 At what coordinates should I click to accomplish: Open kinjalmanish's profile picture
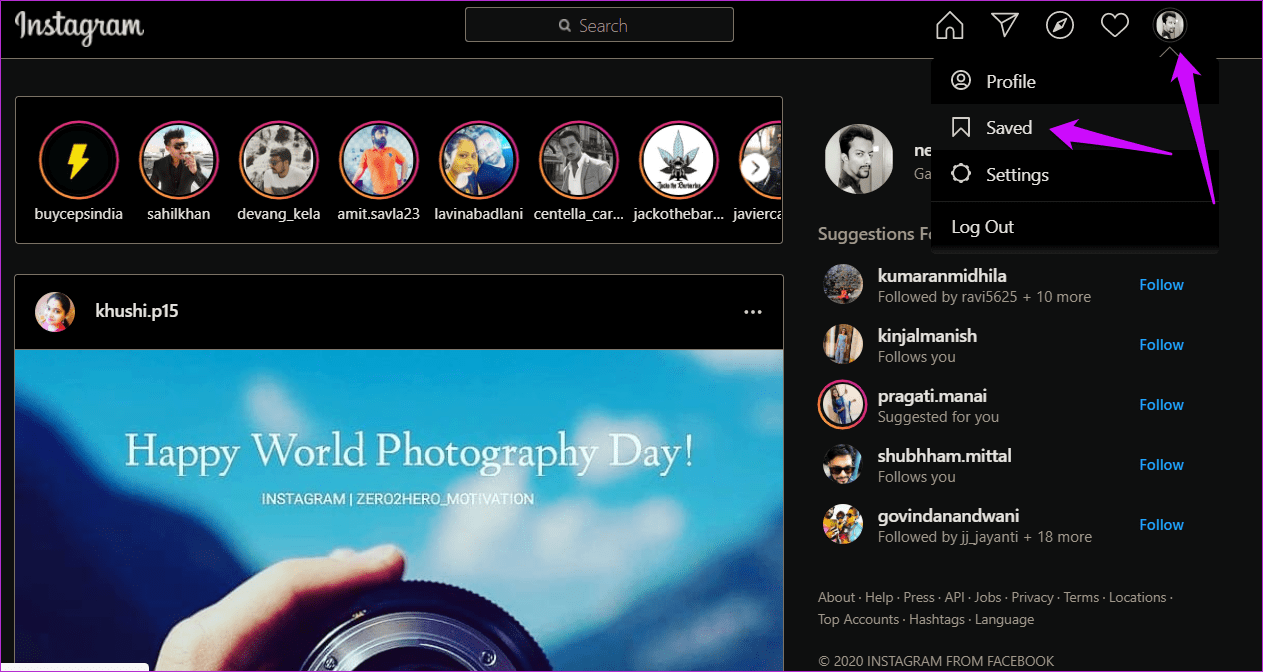pos(843,344)
